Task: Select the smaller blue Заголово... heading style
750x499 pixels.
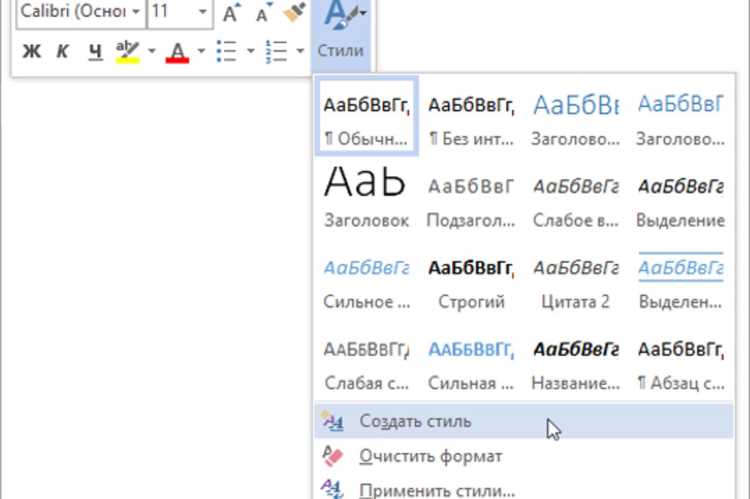Action: pos(681,116)
